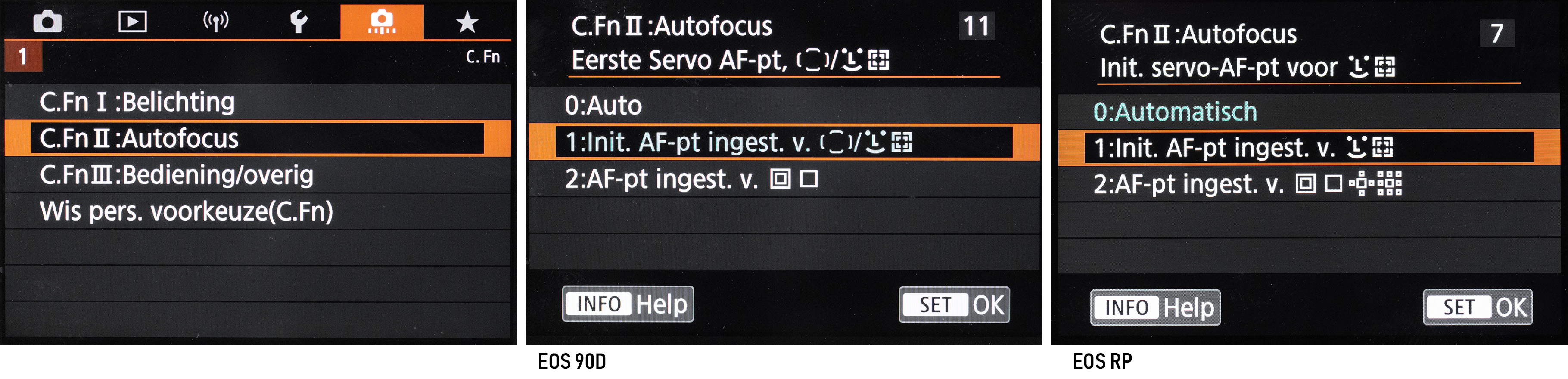Image resolution: width=1568 pixels, height=379 pixels.
Task: Click INFO Help on the EOS RP screen
Action: [1155, 308]
